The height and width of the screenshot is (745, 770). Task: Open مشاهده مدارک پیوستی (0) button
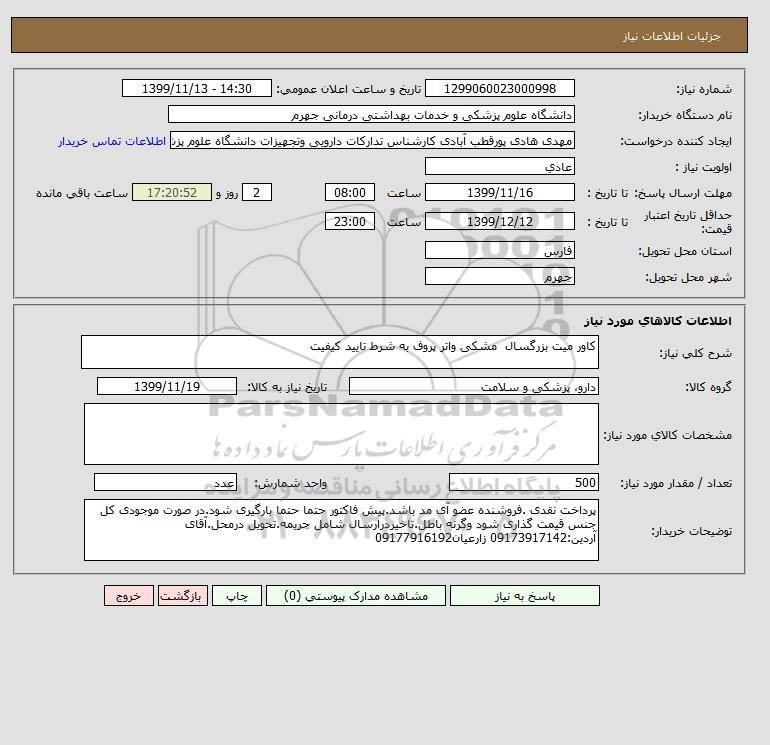(356, 596)
